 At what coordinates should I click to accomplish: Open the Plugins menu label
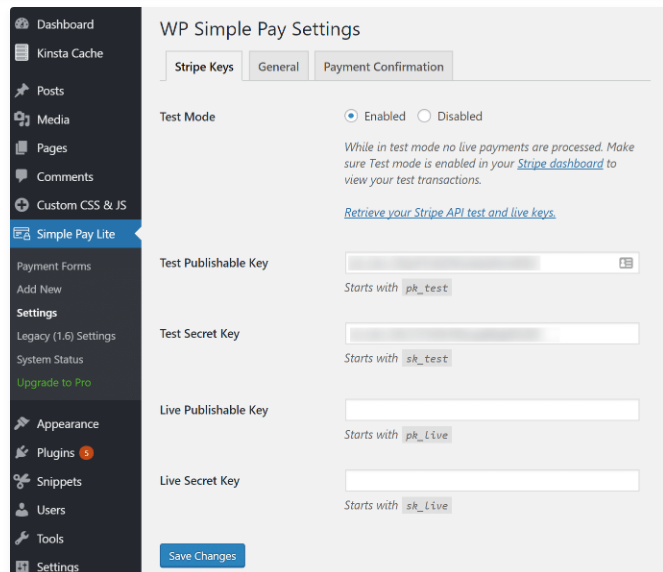tap(55, 453)
